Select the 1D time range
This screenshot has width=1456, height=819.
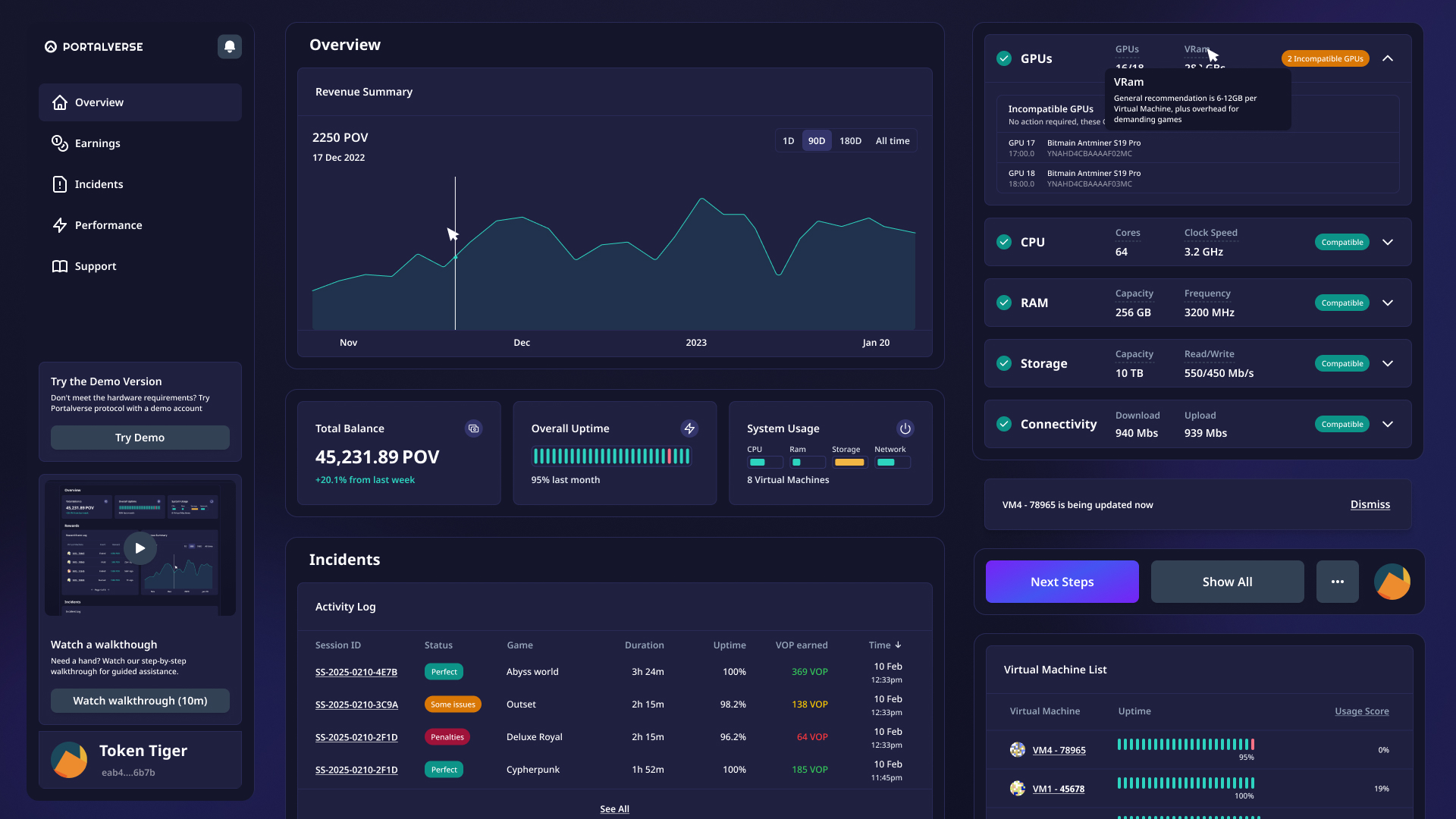(788, 141)
